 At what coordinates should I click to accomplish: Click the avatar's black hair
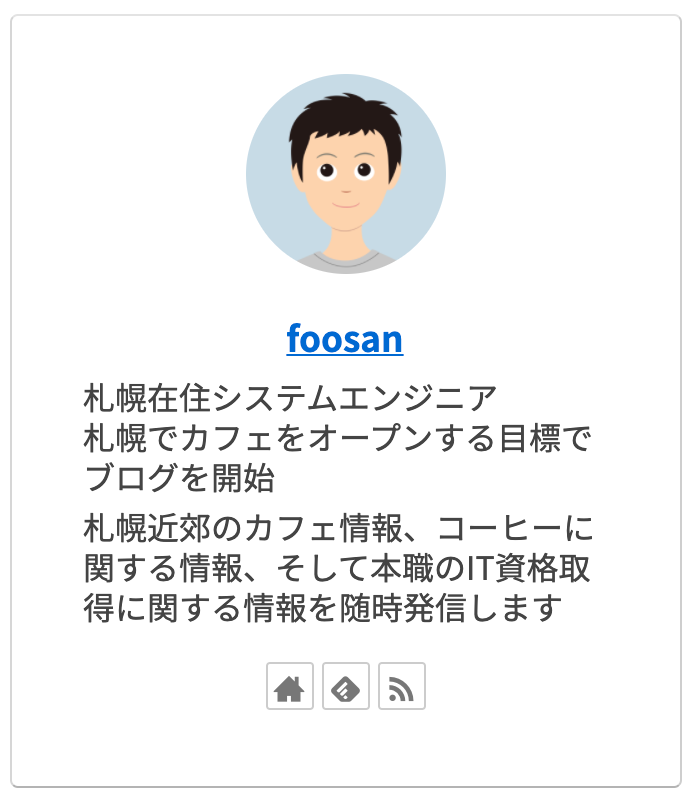tap(345, 121)
